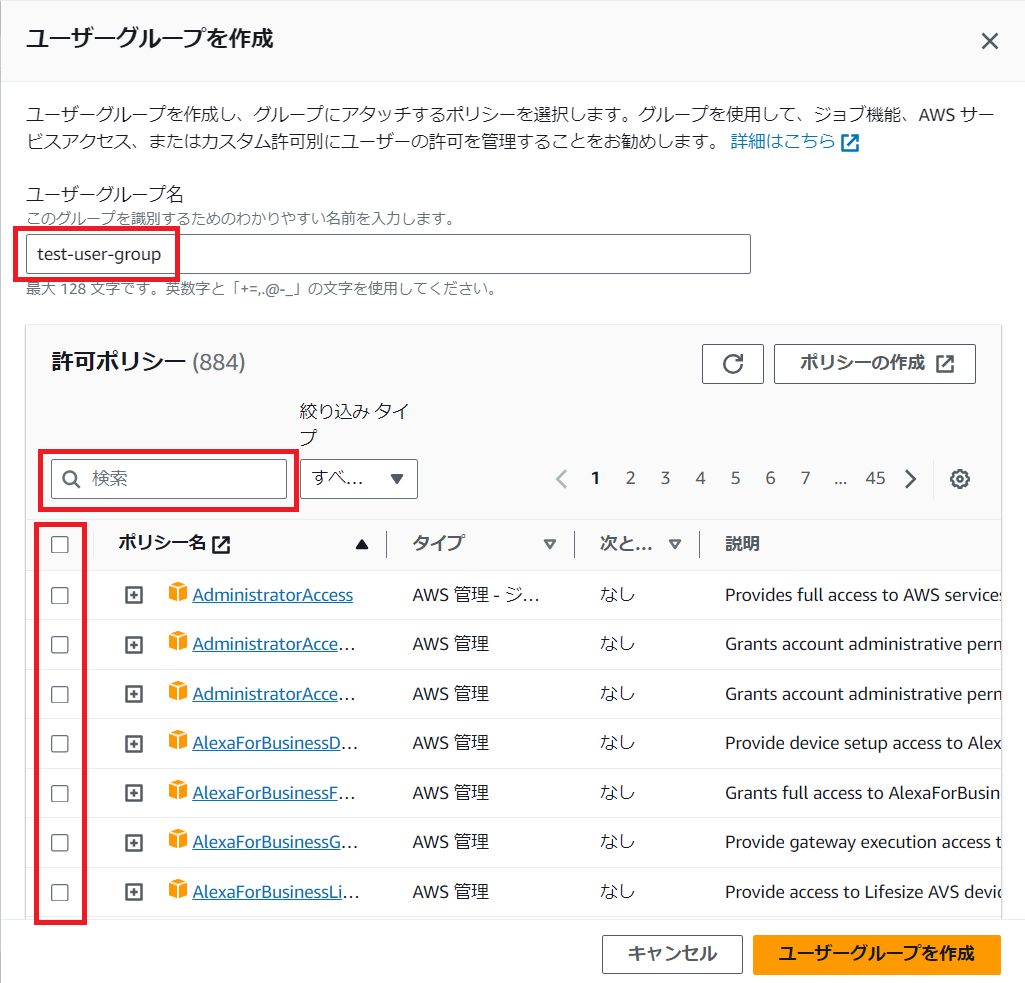Expand the AlexaForBusinessLi... policy row
This screenshot has width=1025, height=983.
[134, 893]
